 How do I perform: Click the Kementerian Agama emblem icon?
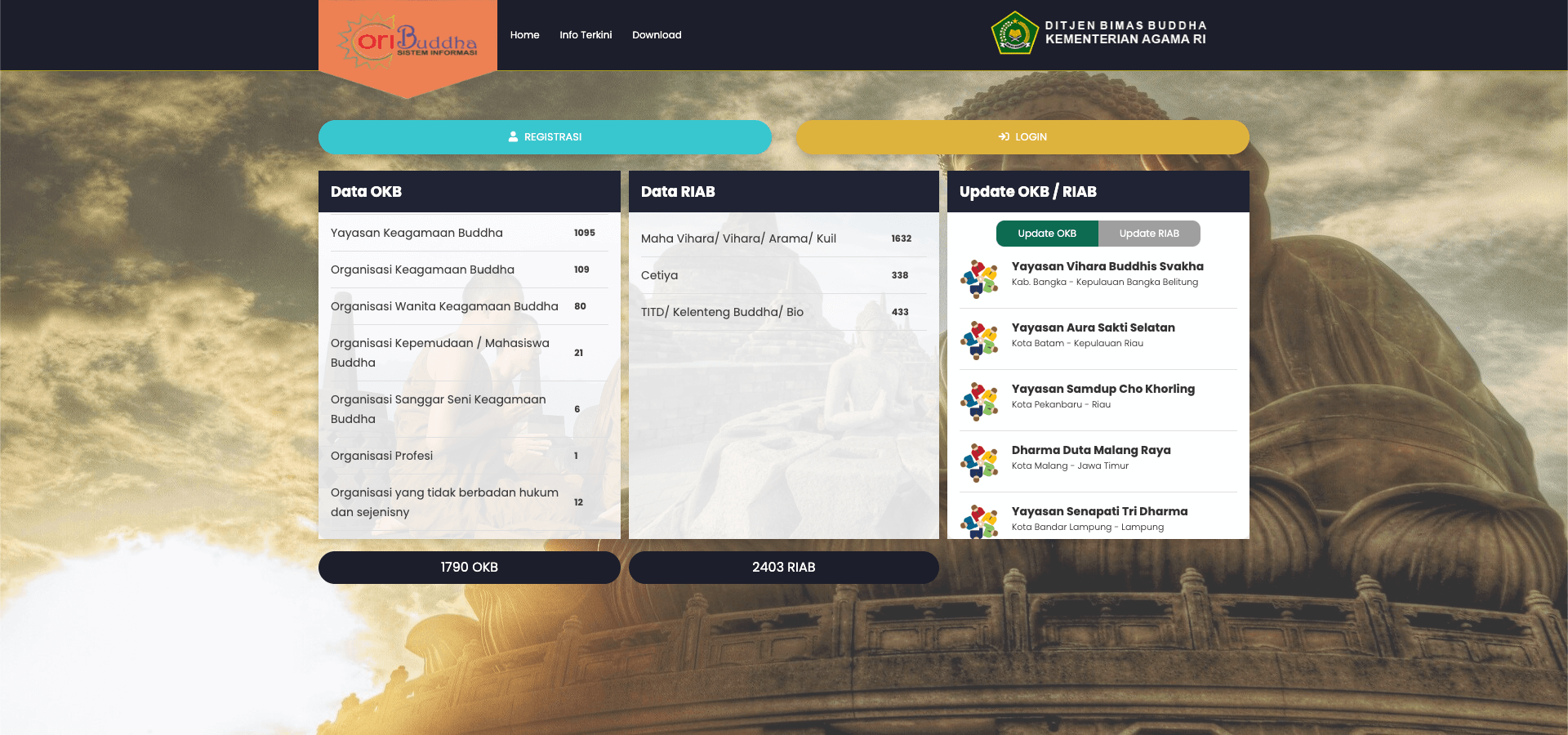[1013, 33]
